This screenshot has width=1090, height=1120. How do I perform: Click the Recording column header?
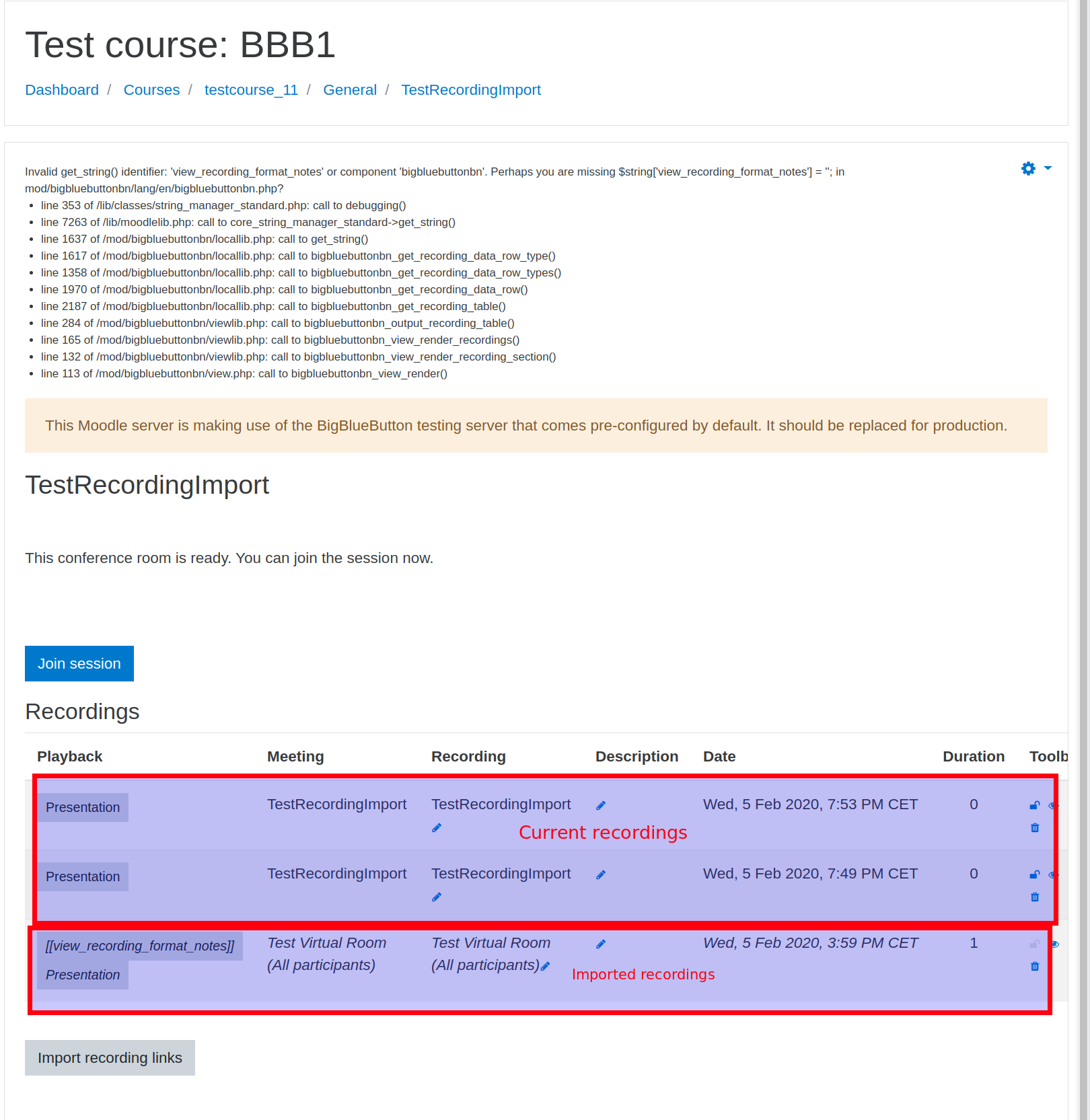pos(468,756)
